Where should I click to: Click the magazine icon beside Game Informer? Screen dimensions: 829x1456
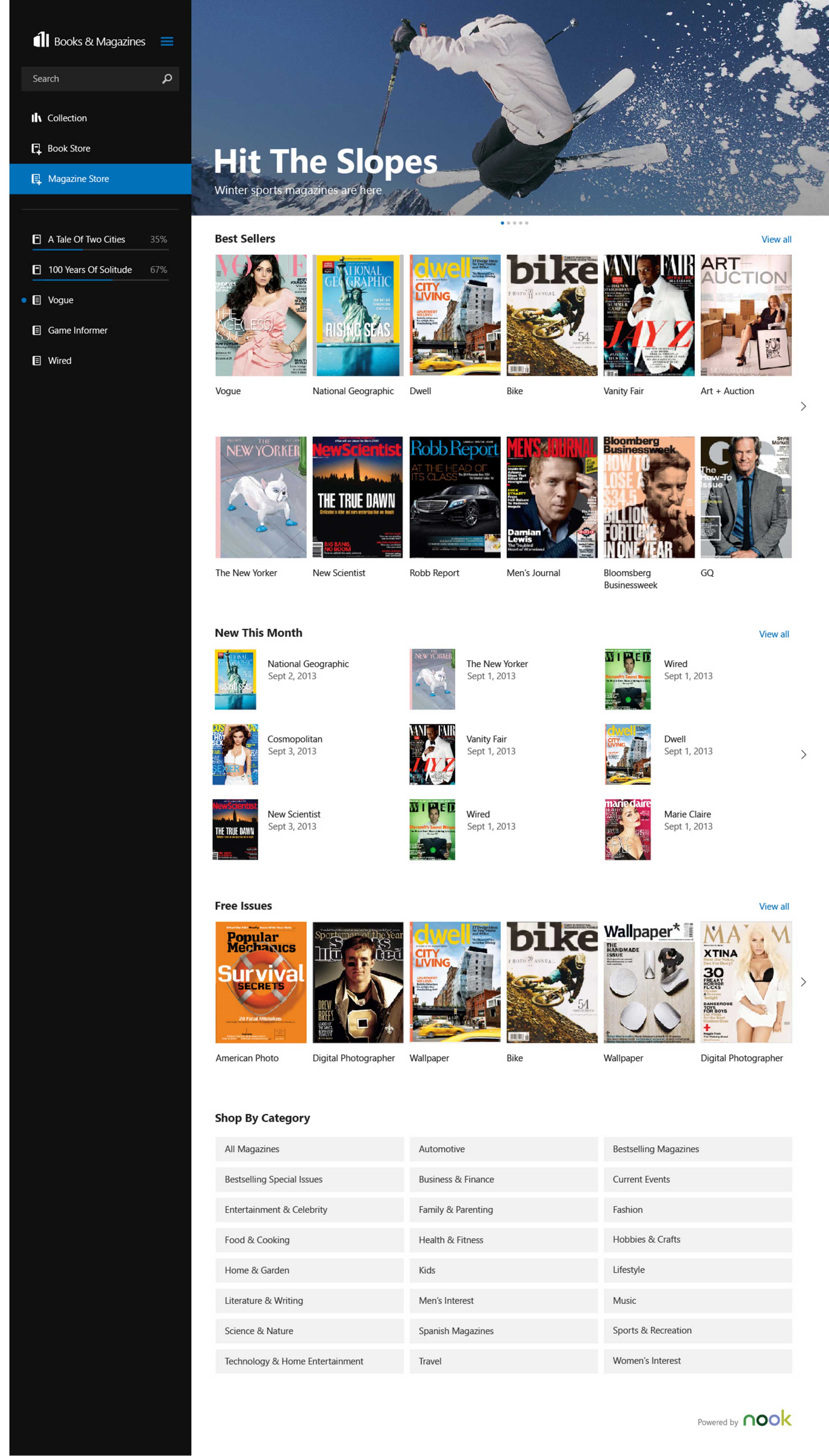36,330
